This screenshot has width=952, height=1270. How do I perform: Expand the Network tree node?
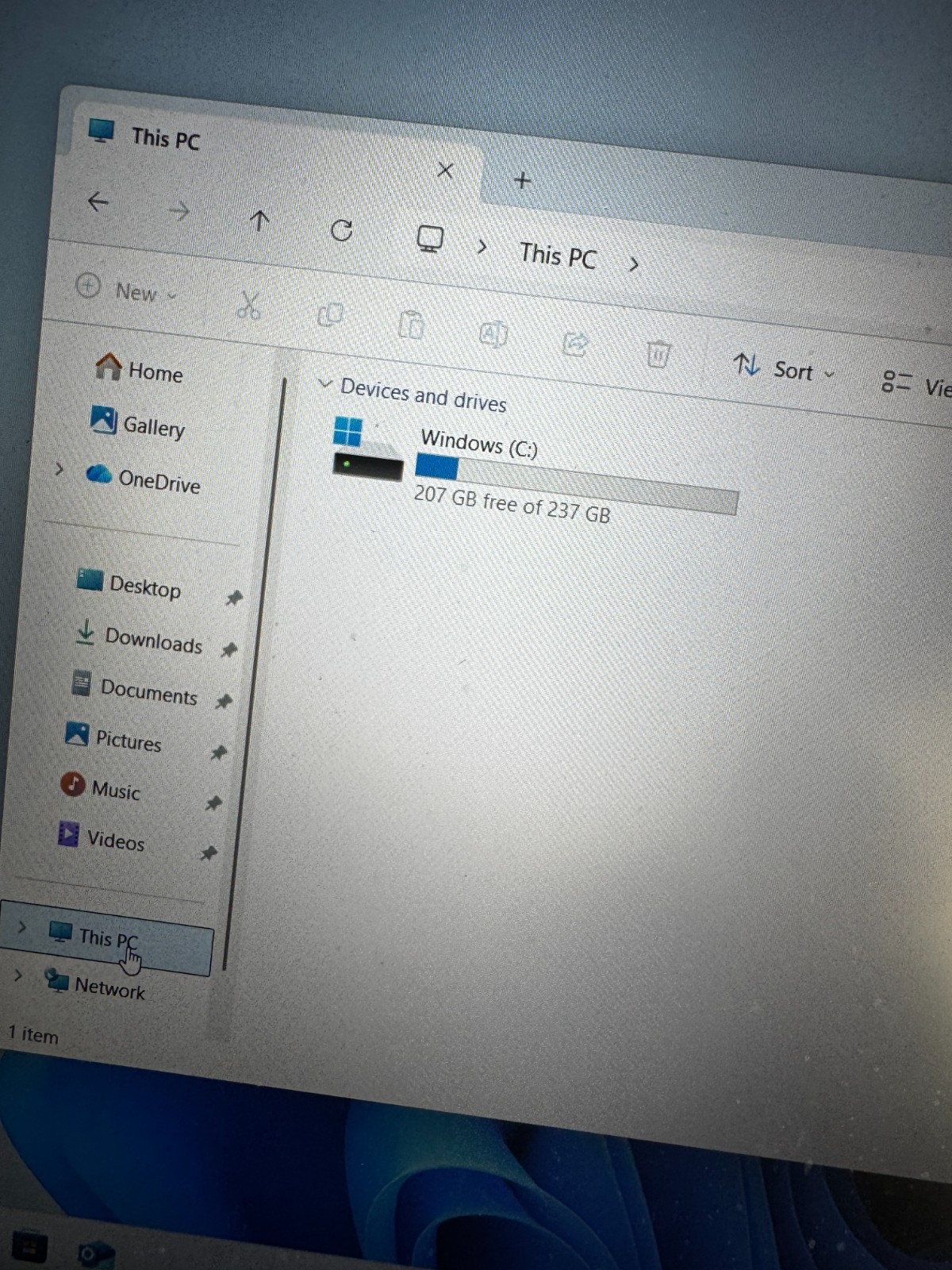click(18, 975)
